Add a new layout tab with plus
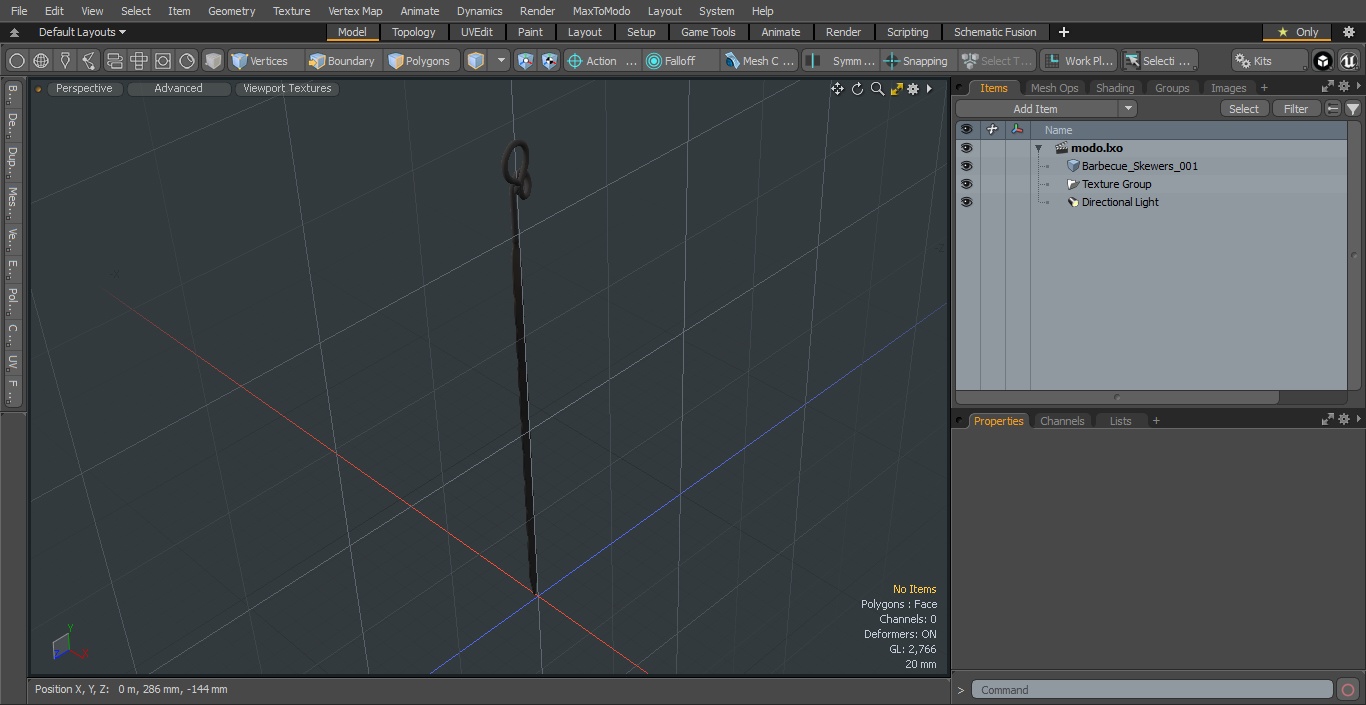Image resolution: width=1366 pixels, height=705 pixels. (1063, 32)
